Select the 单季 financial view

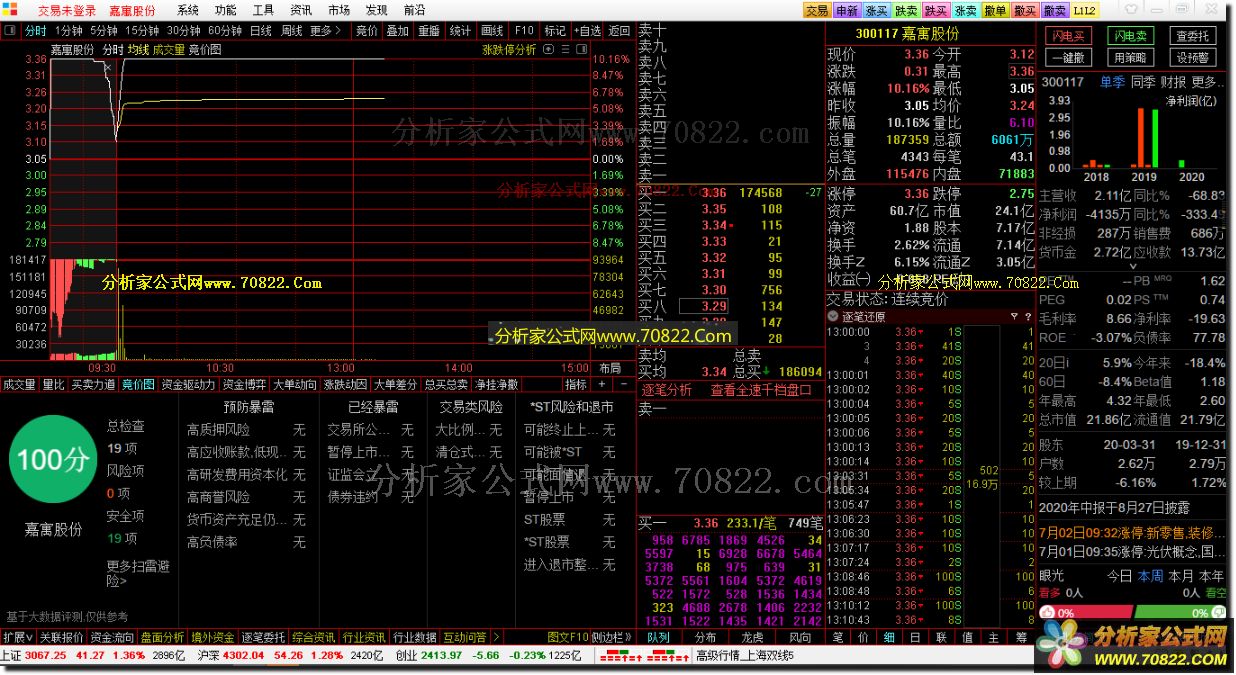1113,82
